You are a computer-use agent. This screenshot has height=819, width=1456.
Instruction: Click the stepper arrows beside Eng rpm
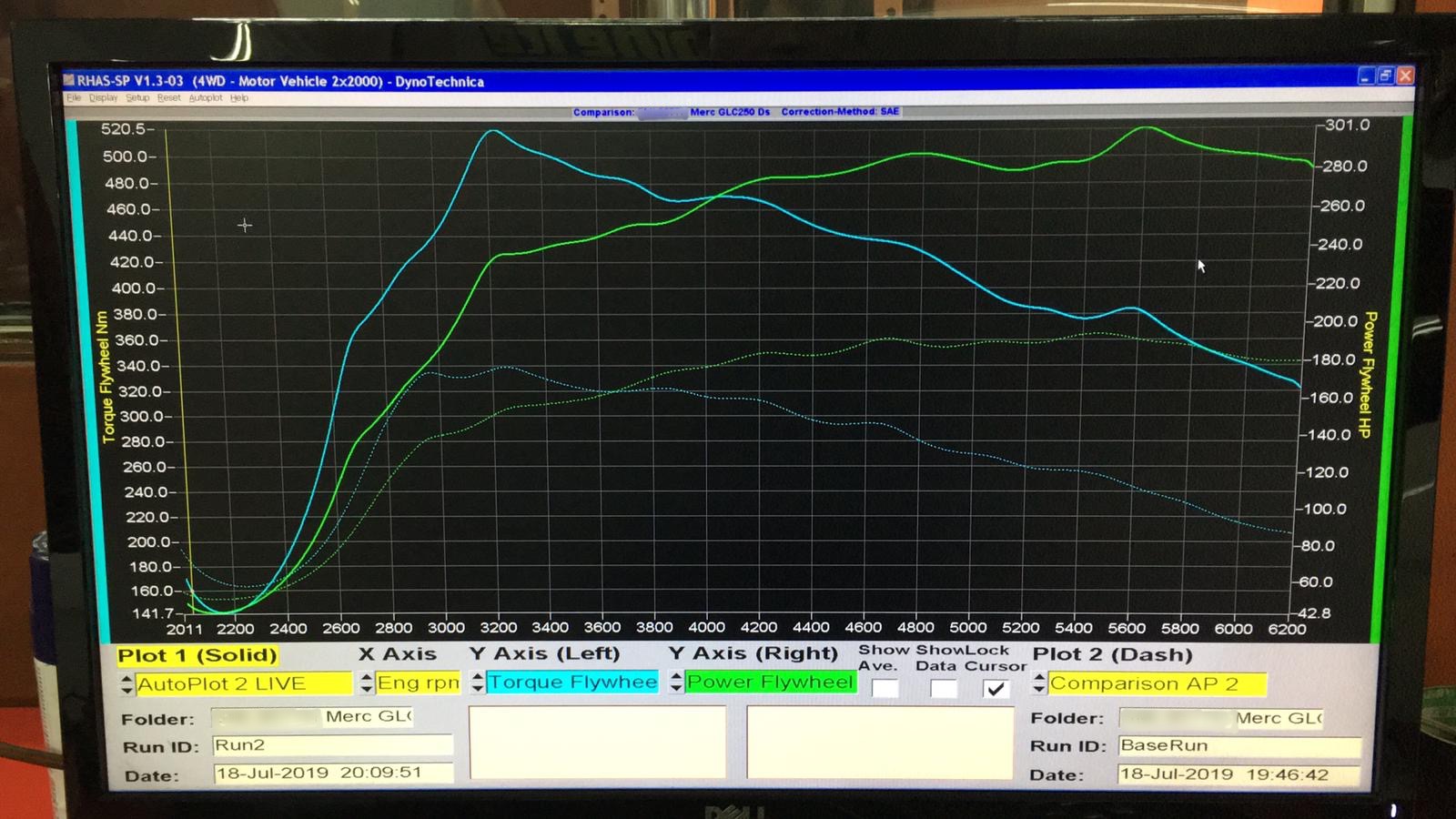367,682
